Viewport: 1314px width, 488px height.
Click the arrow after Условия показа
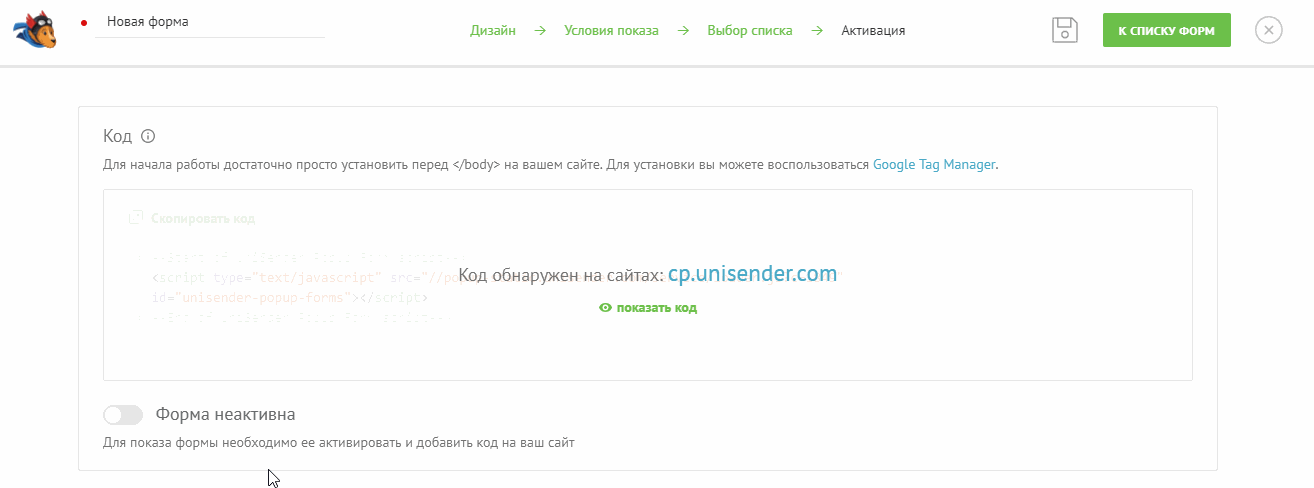pos(683,31)
